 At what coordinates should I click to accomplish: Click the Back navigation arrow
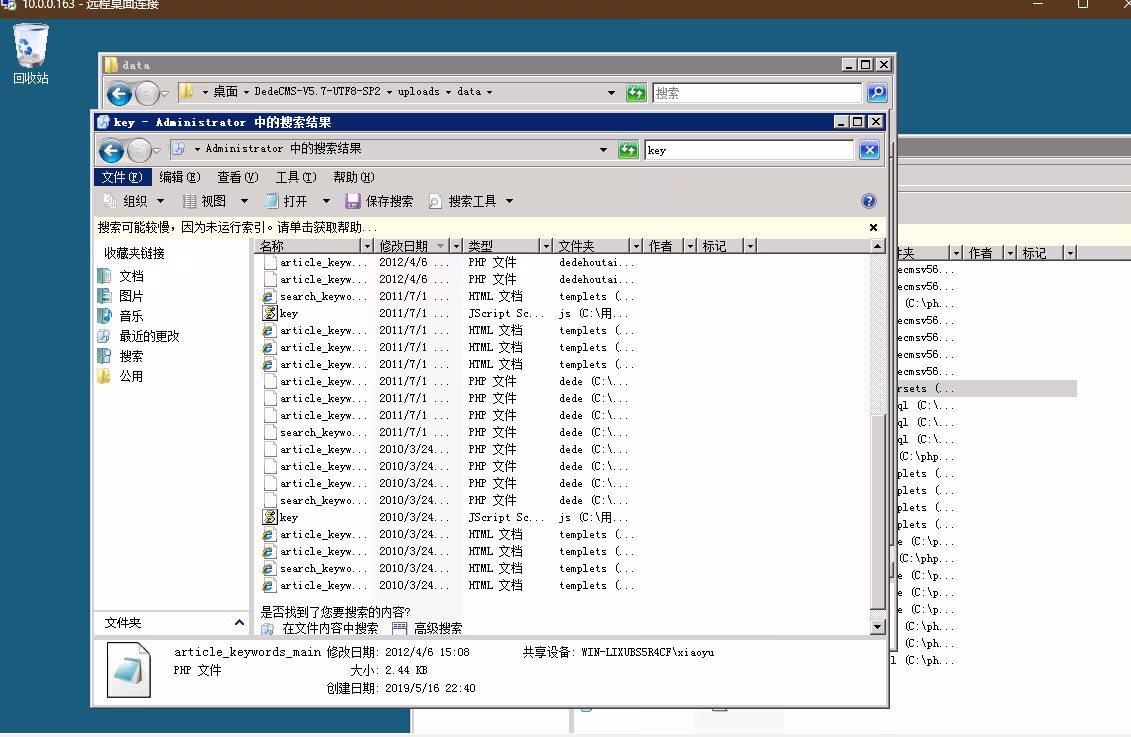pos(111,150)
